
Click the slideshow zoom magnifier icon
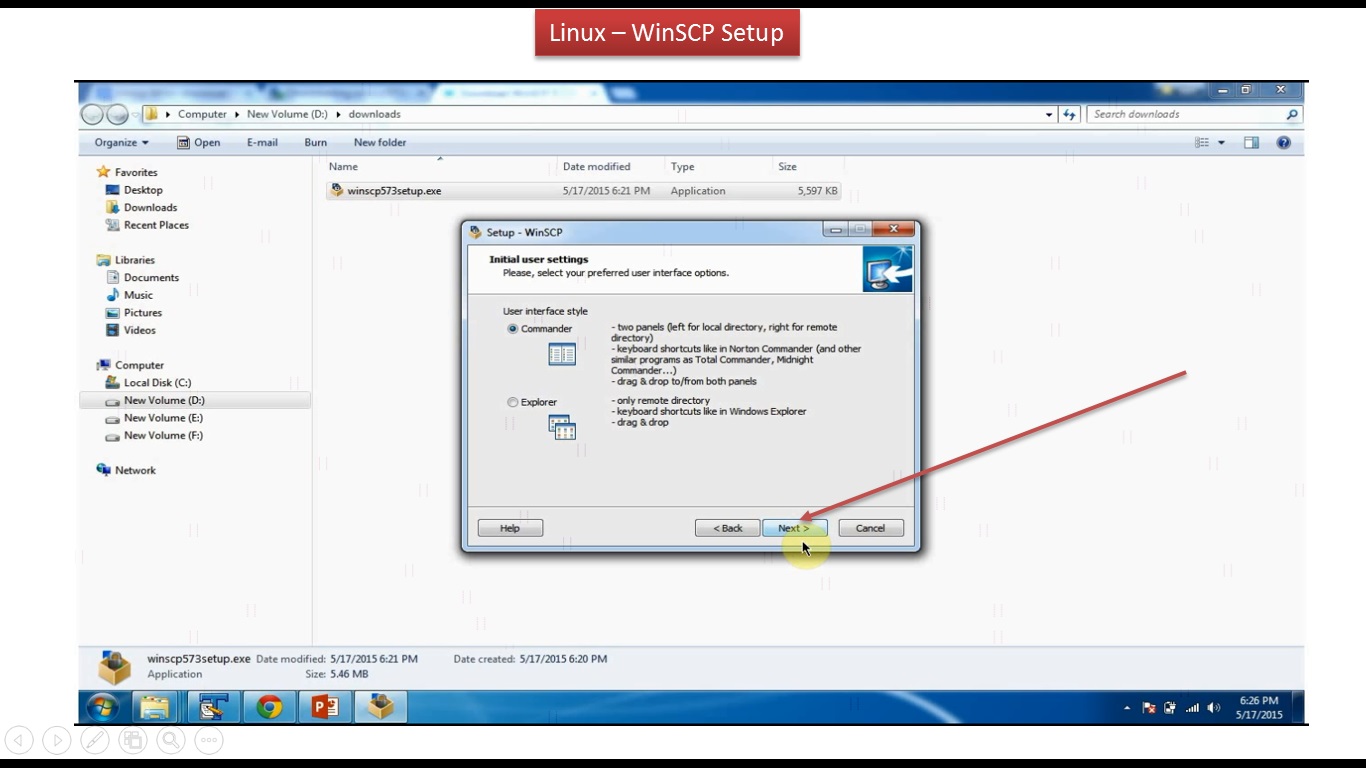point(171,740)
